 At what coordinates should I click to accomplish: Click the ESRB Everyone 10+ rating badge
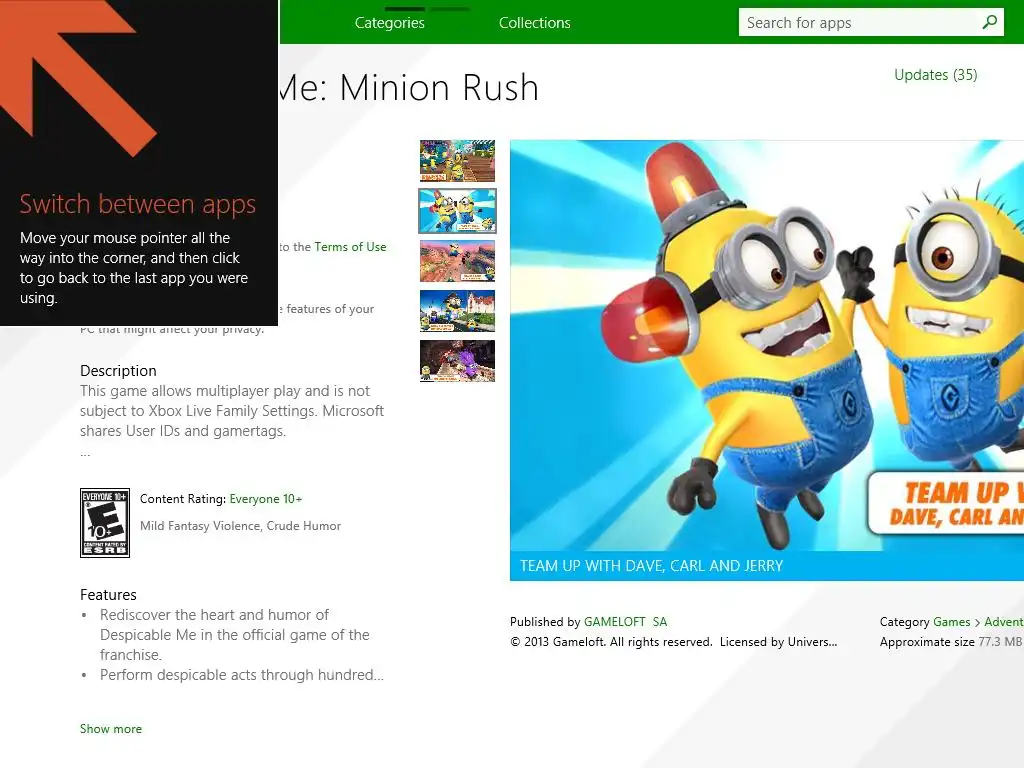coord(104,522)
